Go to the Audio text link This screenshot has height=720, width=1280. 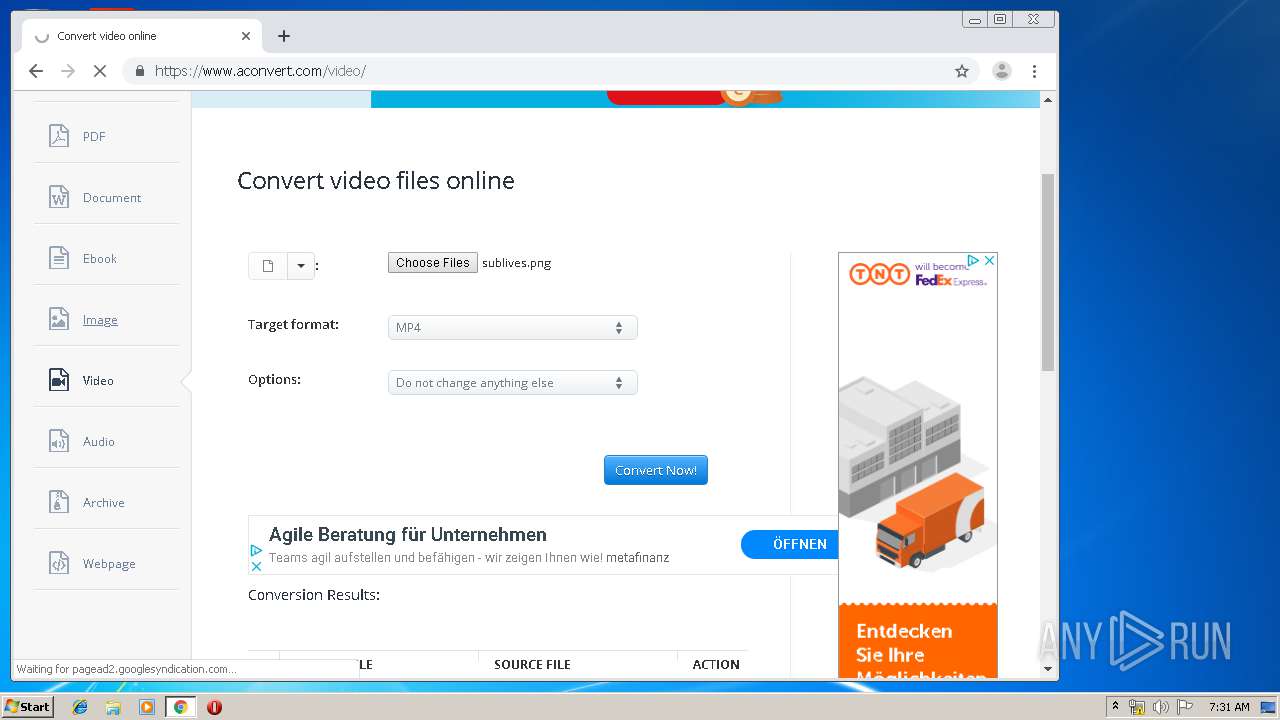99,442
